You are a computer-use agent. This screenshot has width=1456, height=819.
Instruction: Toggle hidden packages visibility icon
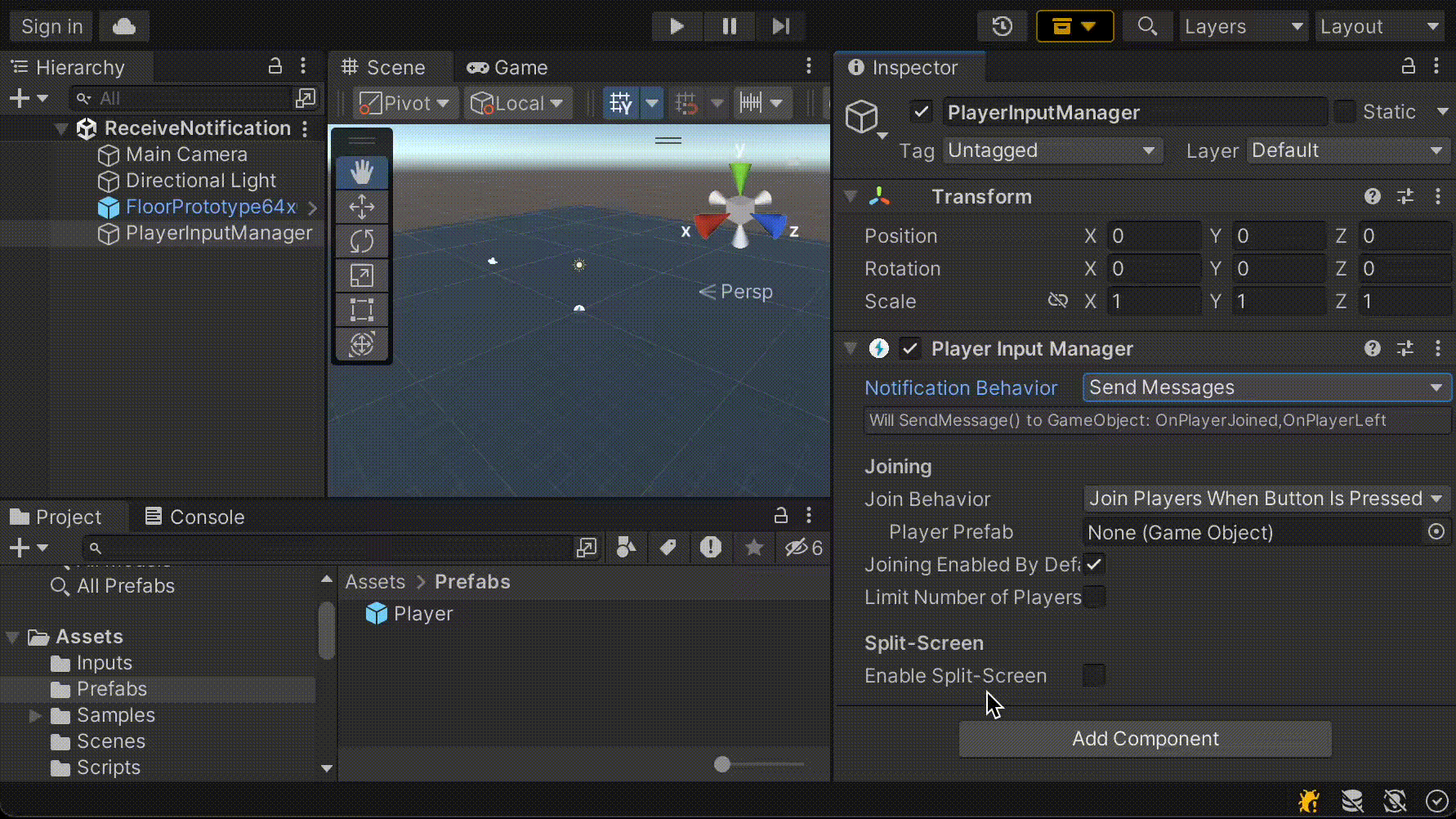(x=803, y=548)
